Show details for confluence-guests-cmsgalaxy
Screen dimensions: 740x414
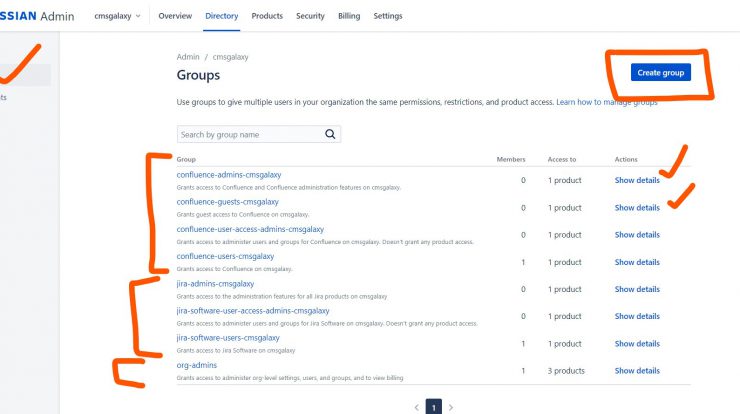tap(637, 207)
